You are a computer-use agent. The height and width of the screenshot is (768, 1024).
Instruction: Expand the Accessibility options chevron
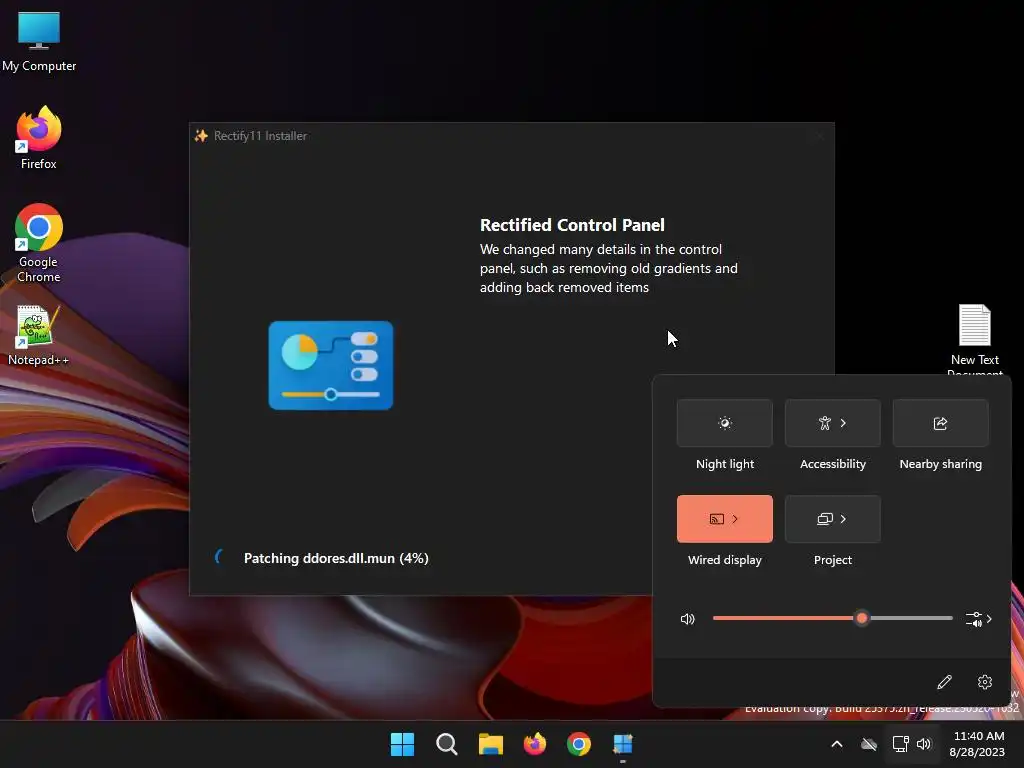coord(843,423)
